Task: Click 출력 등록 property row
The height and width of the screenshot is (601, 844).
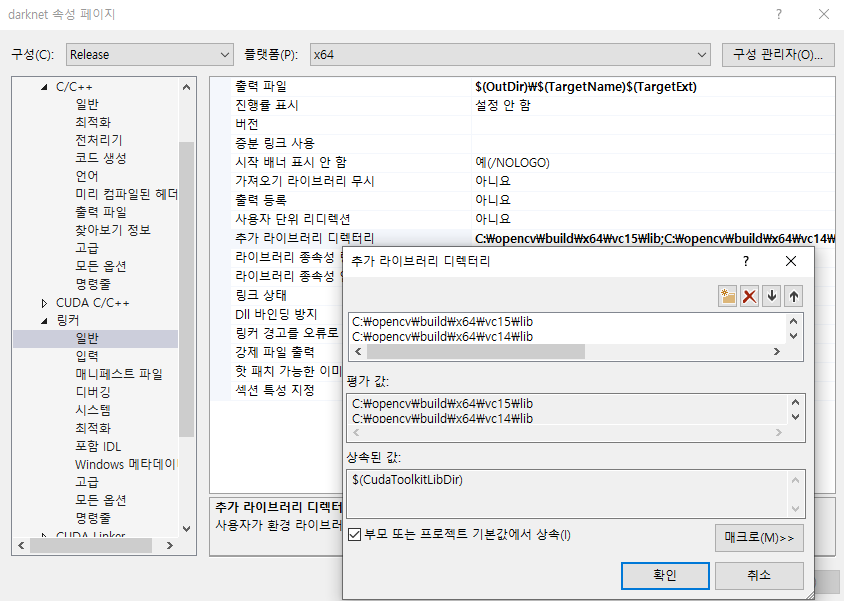Action: coord(522,200)
